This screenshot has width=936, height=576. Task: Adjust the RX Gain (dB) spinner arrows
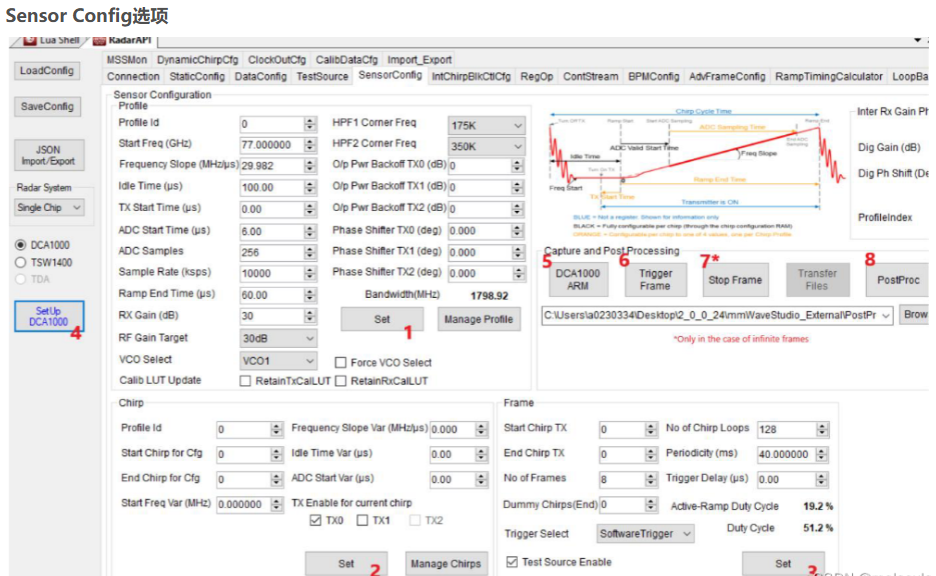[310, 316]
